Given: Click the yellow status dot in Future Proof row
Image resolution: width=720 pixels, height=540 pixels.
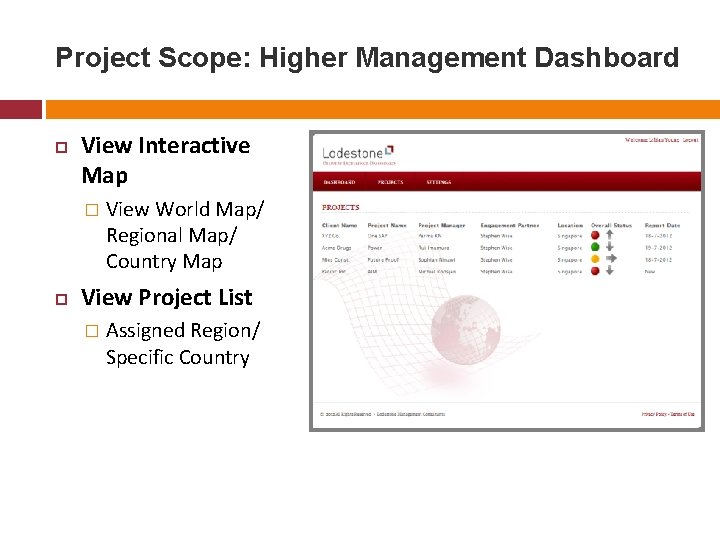Looking at the screenshot, I should (595, 259).
